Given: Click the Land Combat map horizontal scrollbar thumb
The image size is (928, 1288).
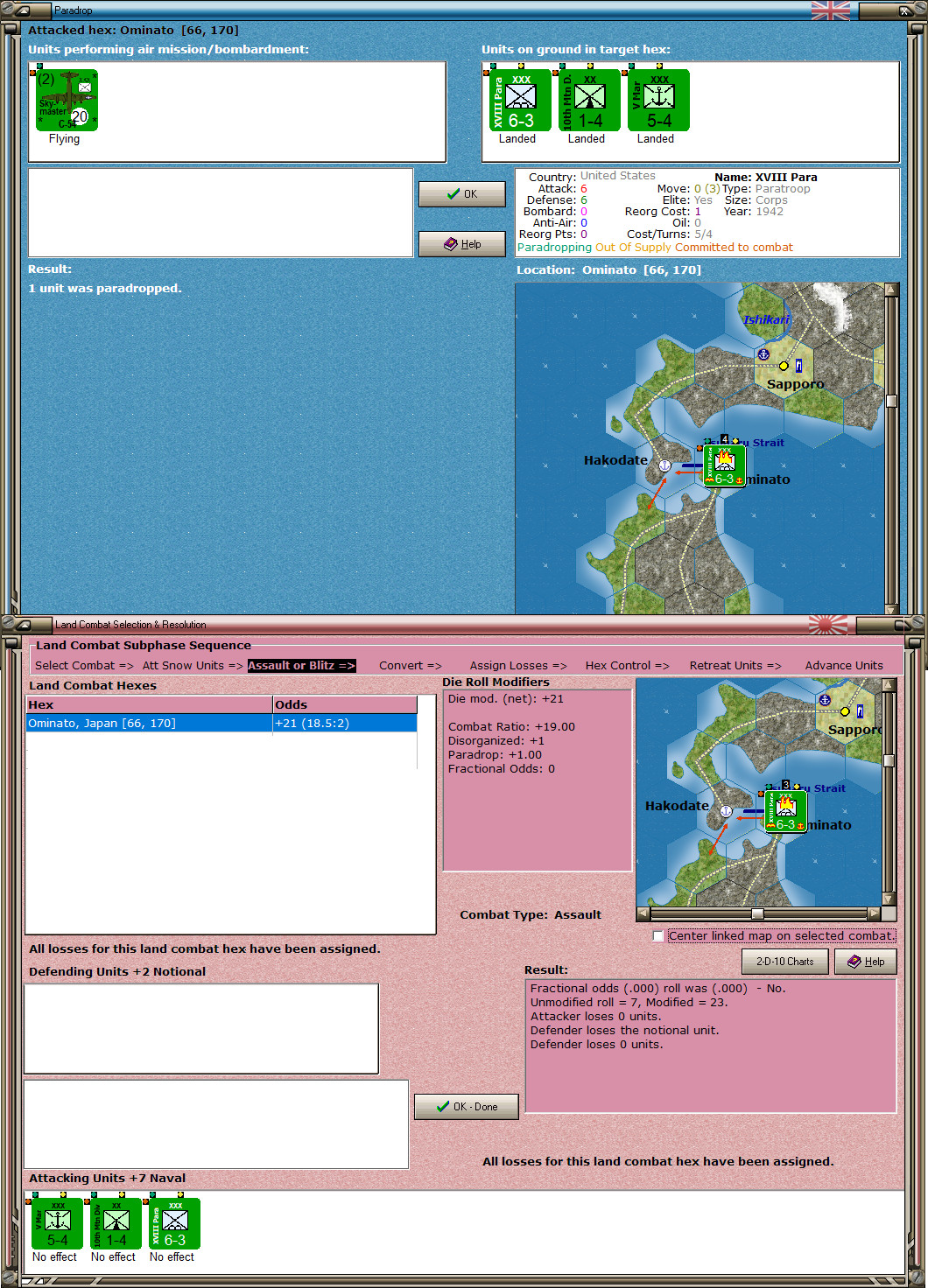Looking at the screenshot, I should 757,913.
